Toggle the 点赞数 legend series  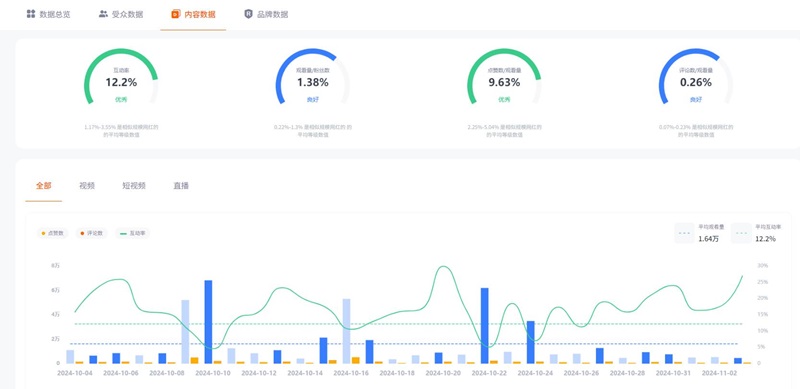pos(53,233)
